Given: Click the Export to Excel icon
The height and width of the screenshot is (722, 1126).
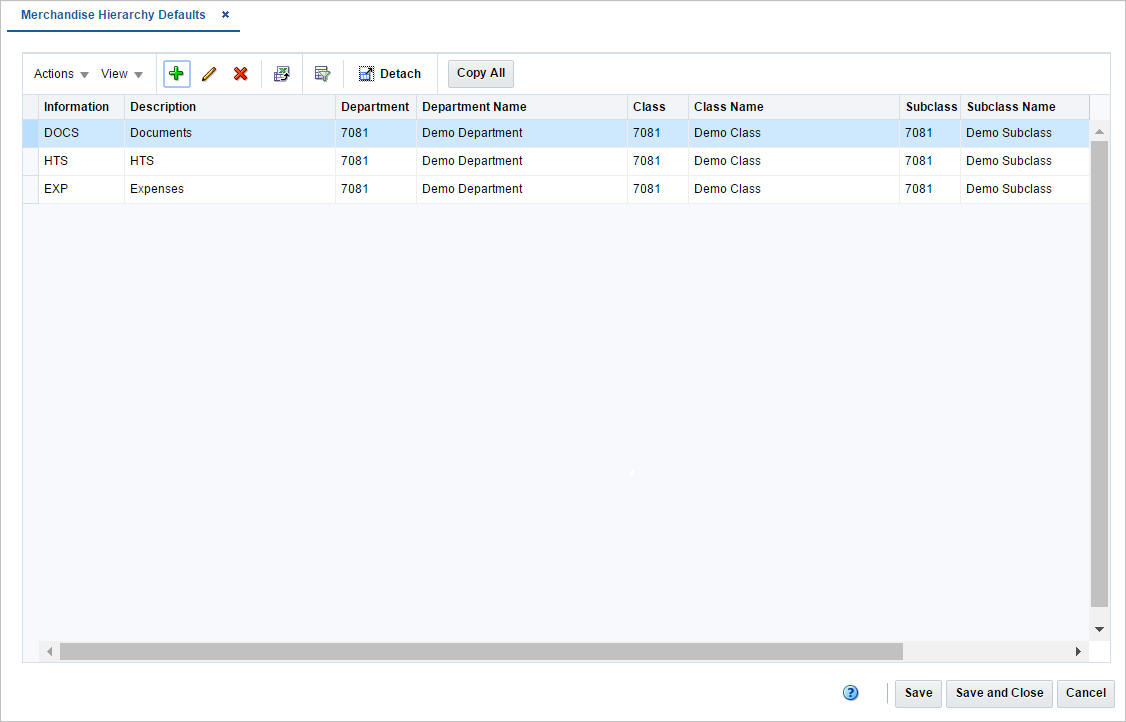Looking at the screenshot, I should coord(282,74).
